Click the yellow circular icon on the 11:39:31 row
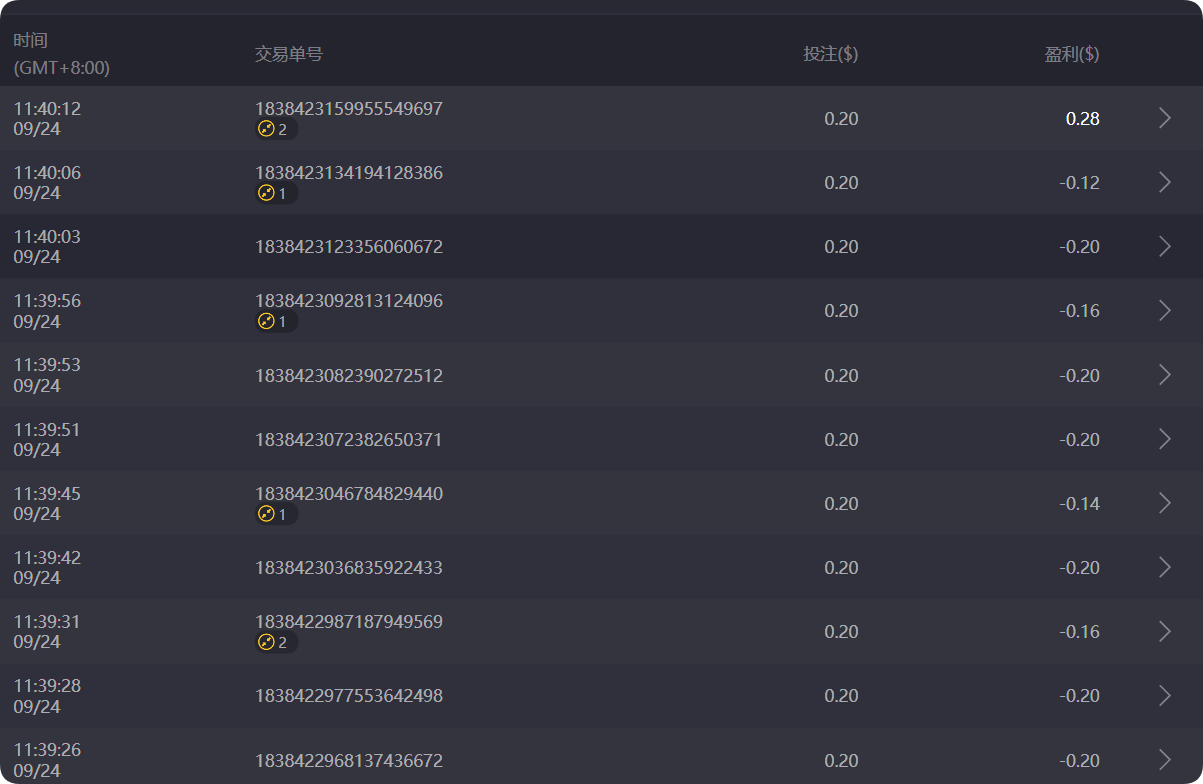1203x784 pixels. [266, 642]
